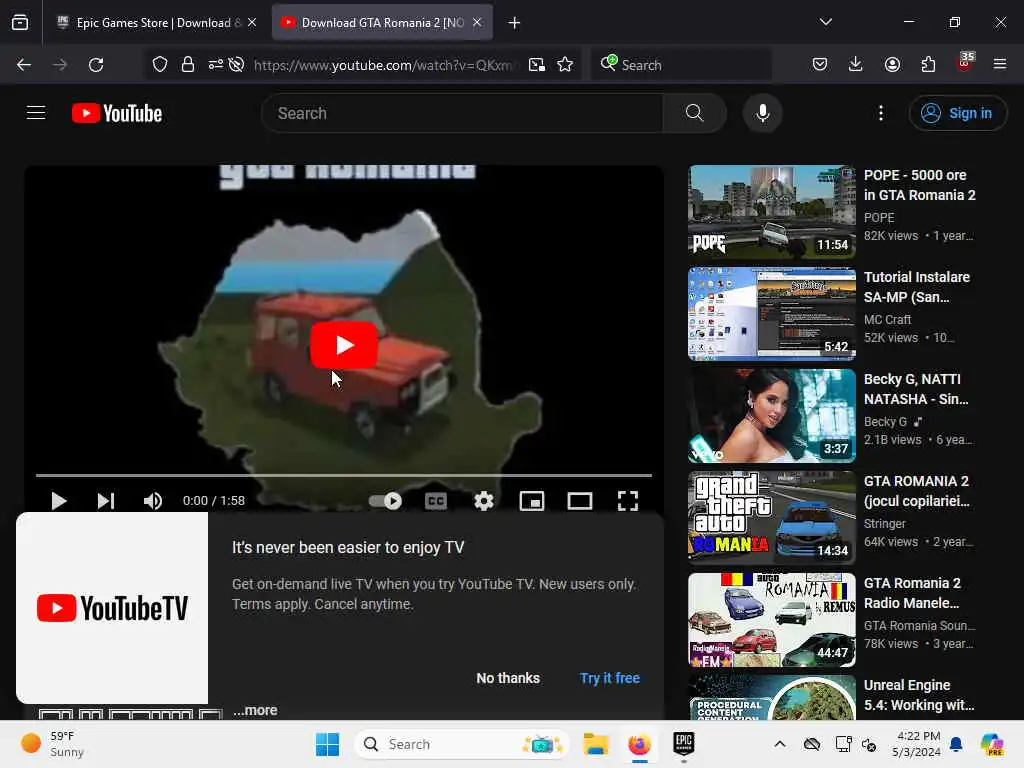Enable miniplayer mode
Viewport: 1024px width, 768px height.
pos(532,501)
